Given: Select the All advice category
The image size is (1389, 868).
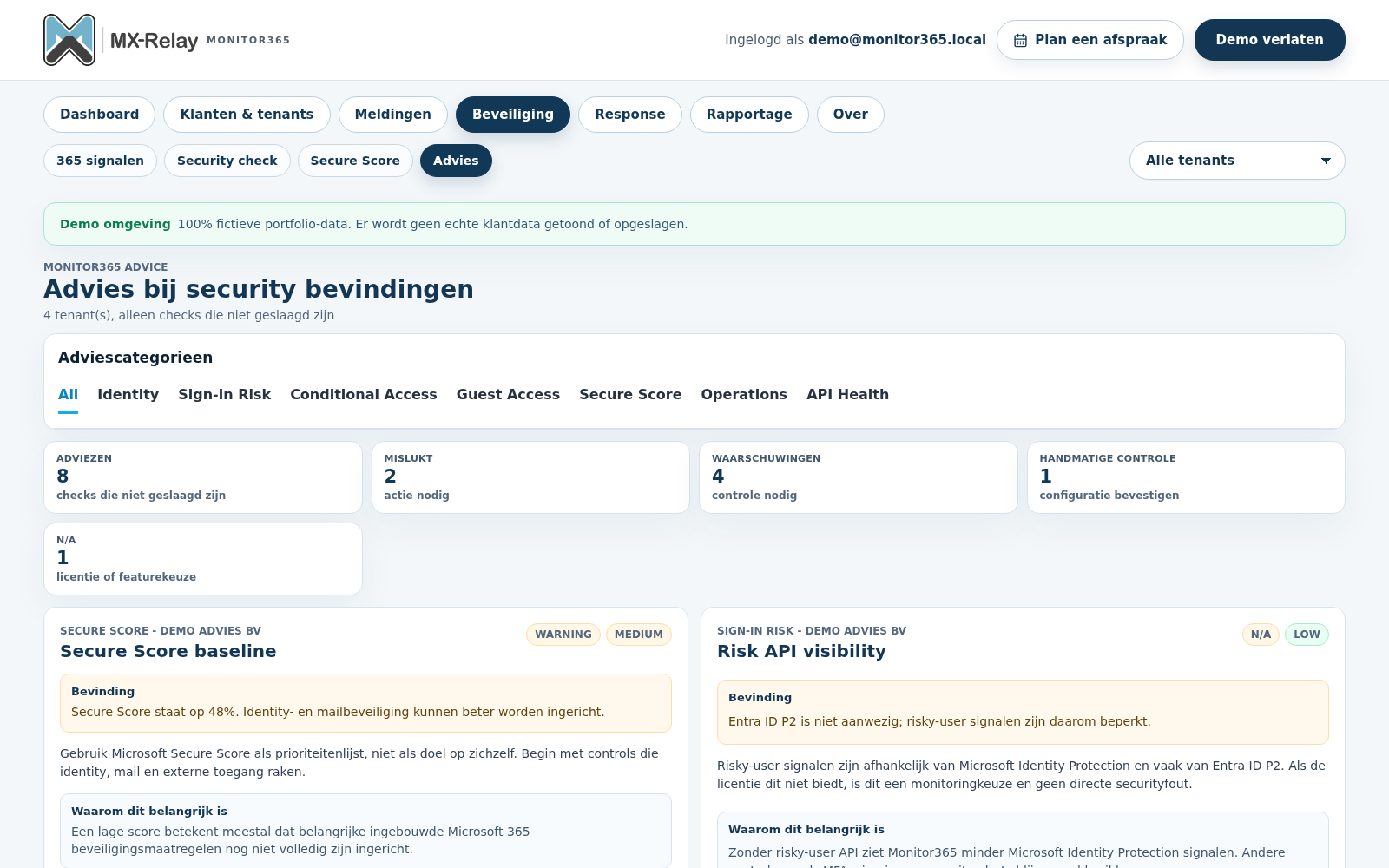Looking at the screenshot, I should [68, 395].
